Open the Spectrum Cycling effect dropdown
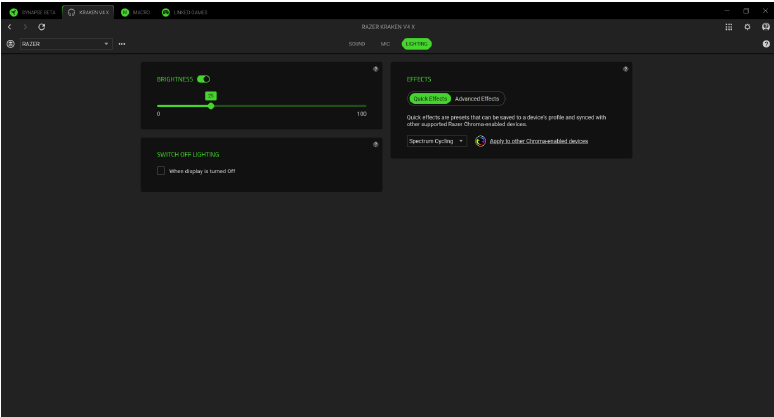Screen dimensions: 774x417 pyautogui.click(x=437, y=141)
